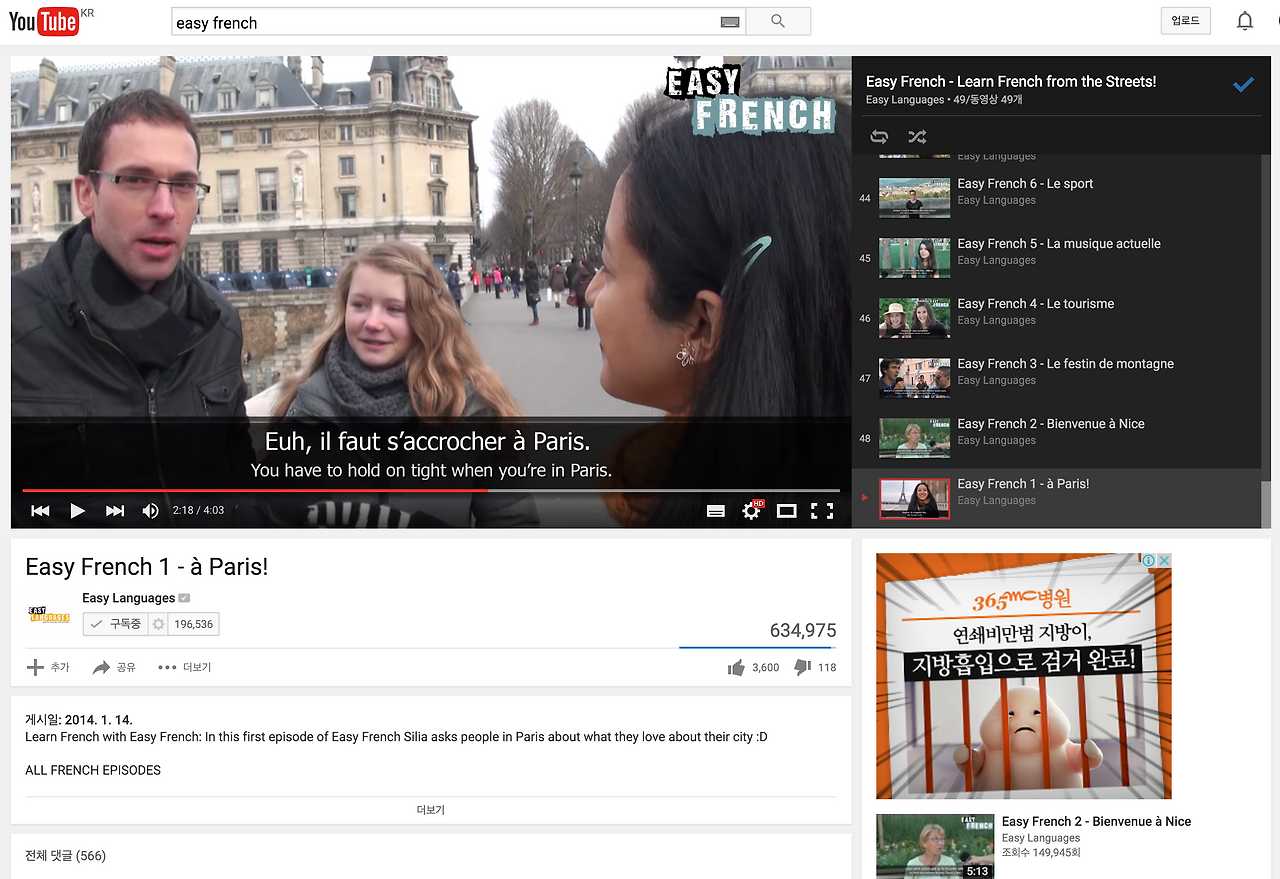Click the 전체 댓글 (566) comments header
This screenshot has width=1280, height=879.
tap(65, 856)
